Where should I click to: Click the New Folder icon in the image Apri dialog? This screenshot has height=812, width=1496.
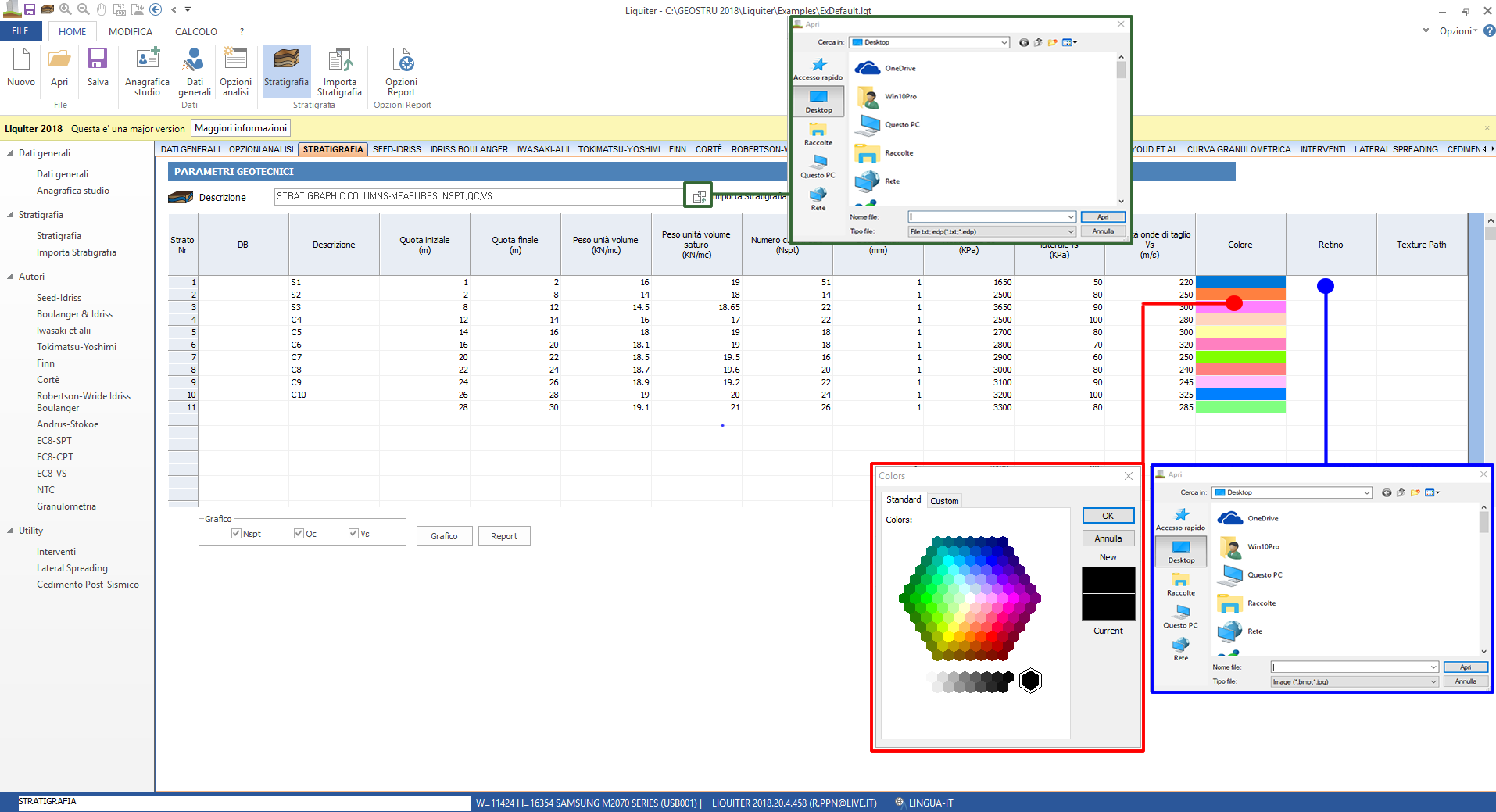(1415, 492)
